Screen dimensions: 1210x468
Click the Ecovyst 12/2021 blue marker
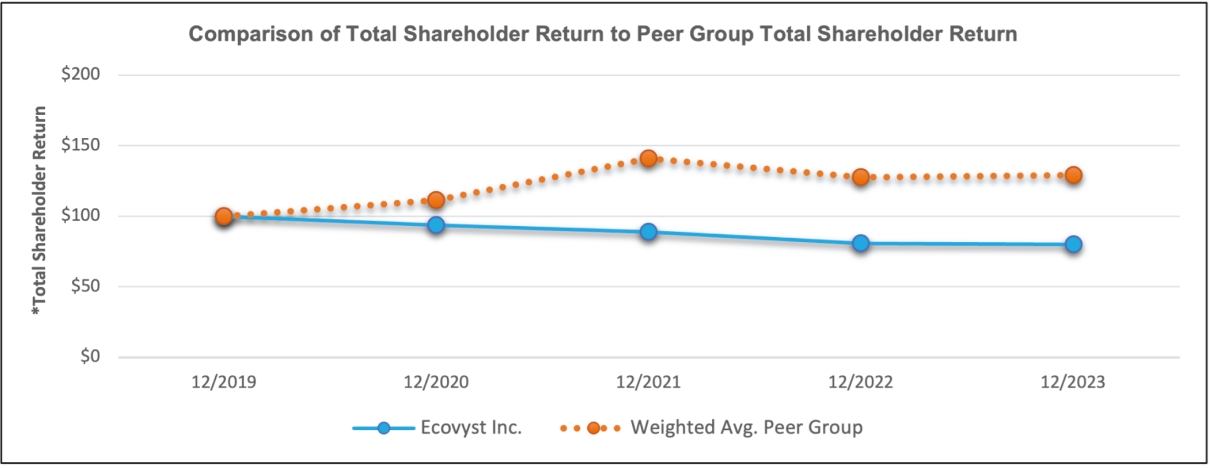pyautogui.click(x=648, y=232)
